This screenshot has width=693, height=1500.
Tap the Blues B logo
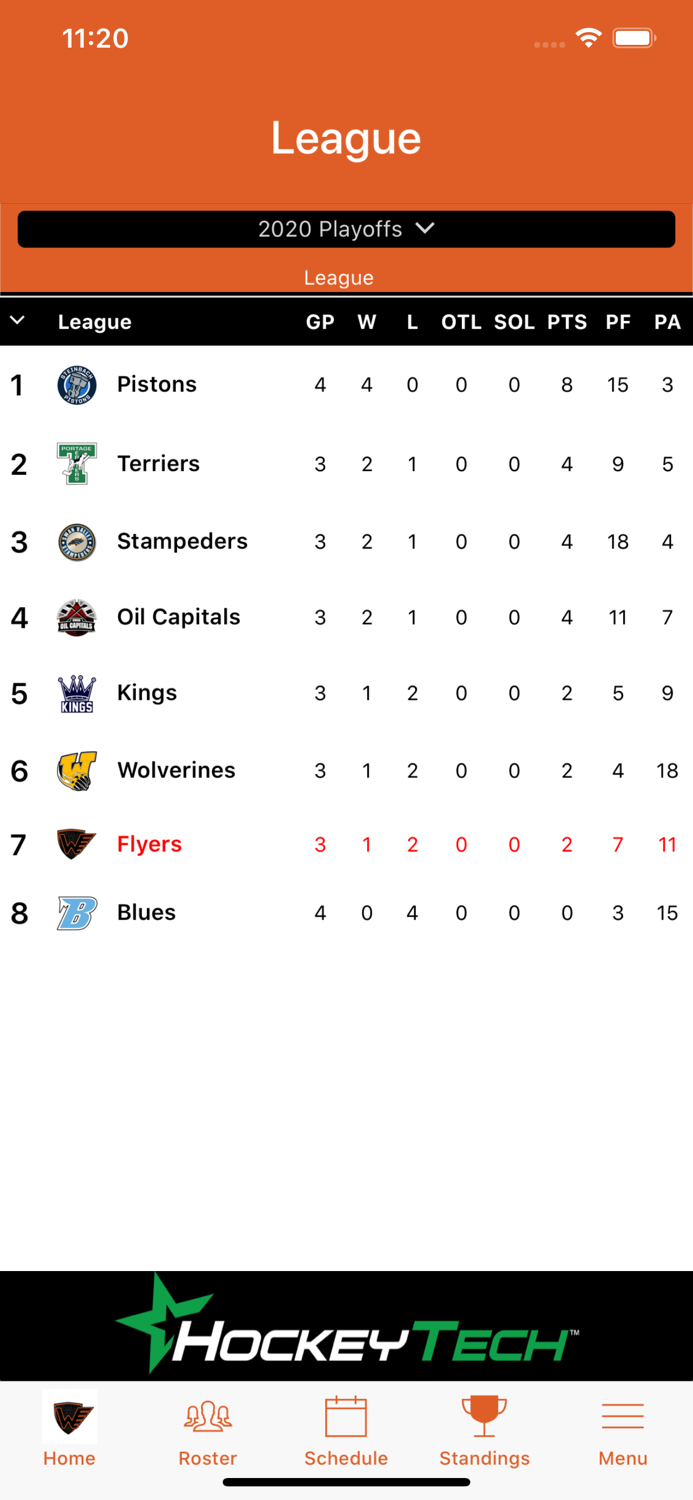76,913
